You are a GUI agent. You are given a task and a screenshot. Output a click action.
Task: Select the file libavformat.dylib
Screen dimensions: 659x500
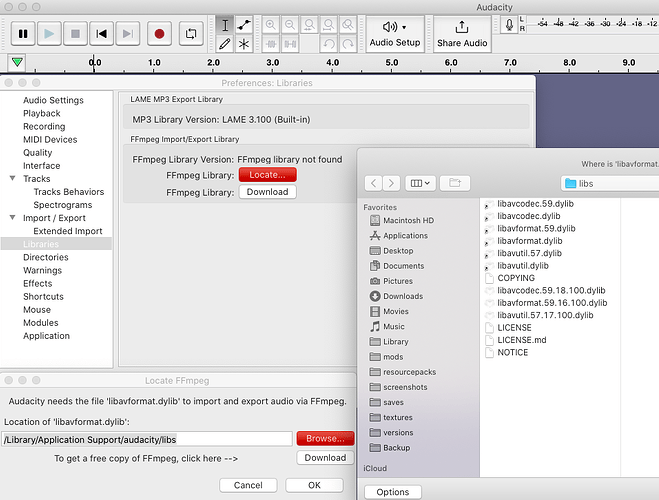530,241
